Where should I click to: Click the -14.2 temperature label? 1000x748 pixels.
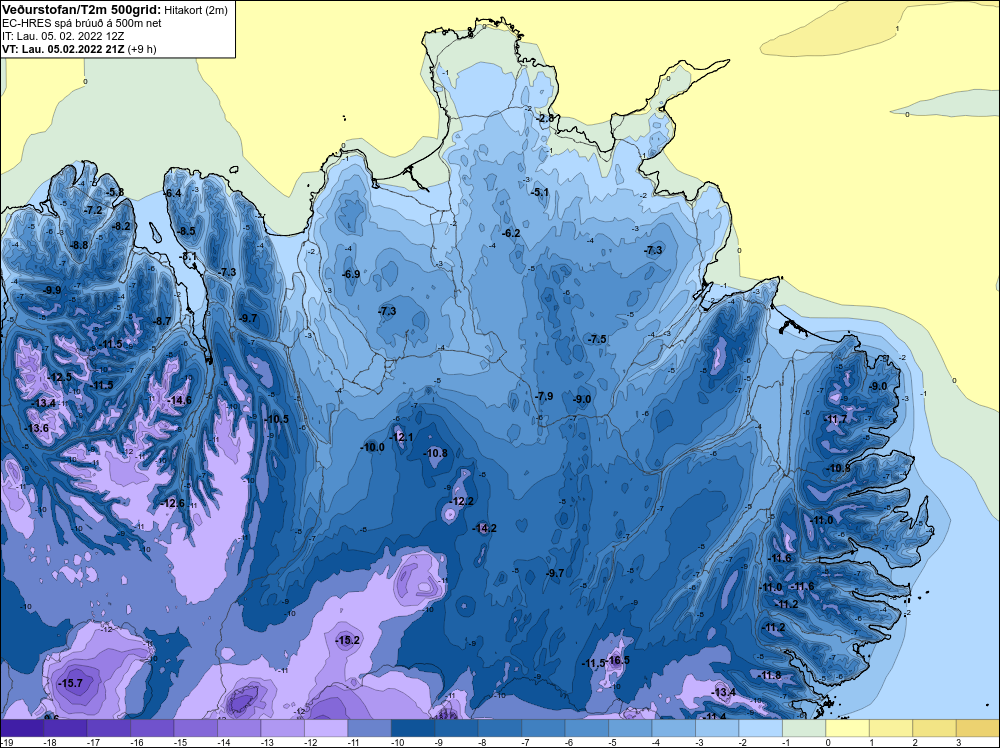click(484, 528)
